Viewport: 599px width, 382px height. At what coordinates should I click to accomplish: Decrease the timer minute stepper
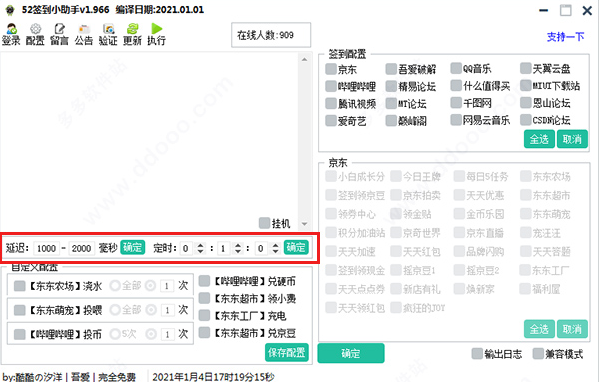click(238, 251)
